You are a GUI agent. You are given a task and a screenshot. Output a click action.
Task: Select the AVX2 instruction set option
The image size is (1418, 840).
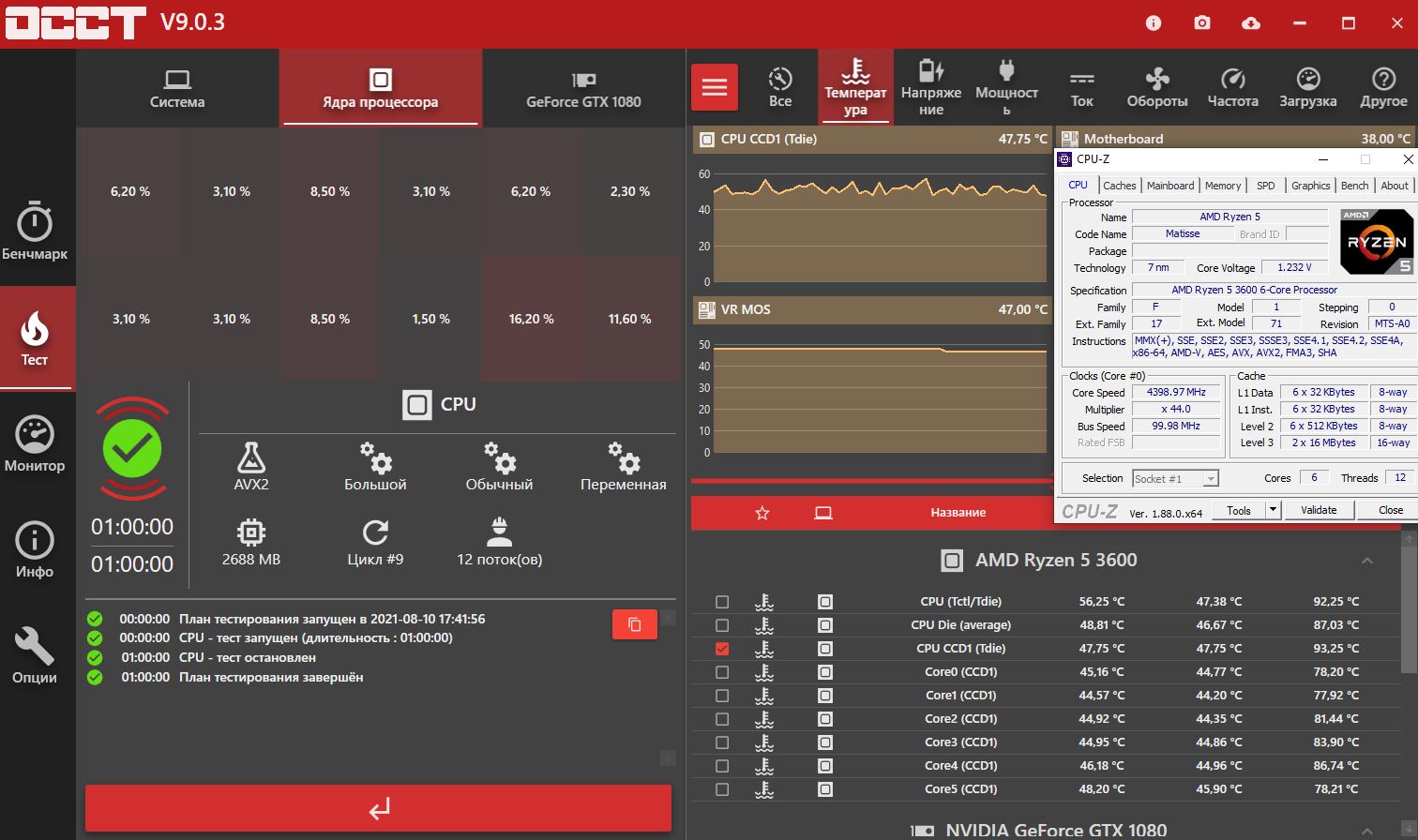(251, 467)
